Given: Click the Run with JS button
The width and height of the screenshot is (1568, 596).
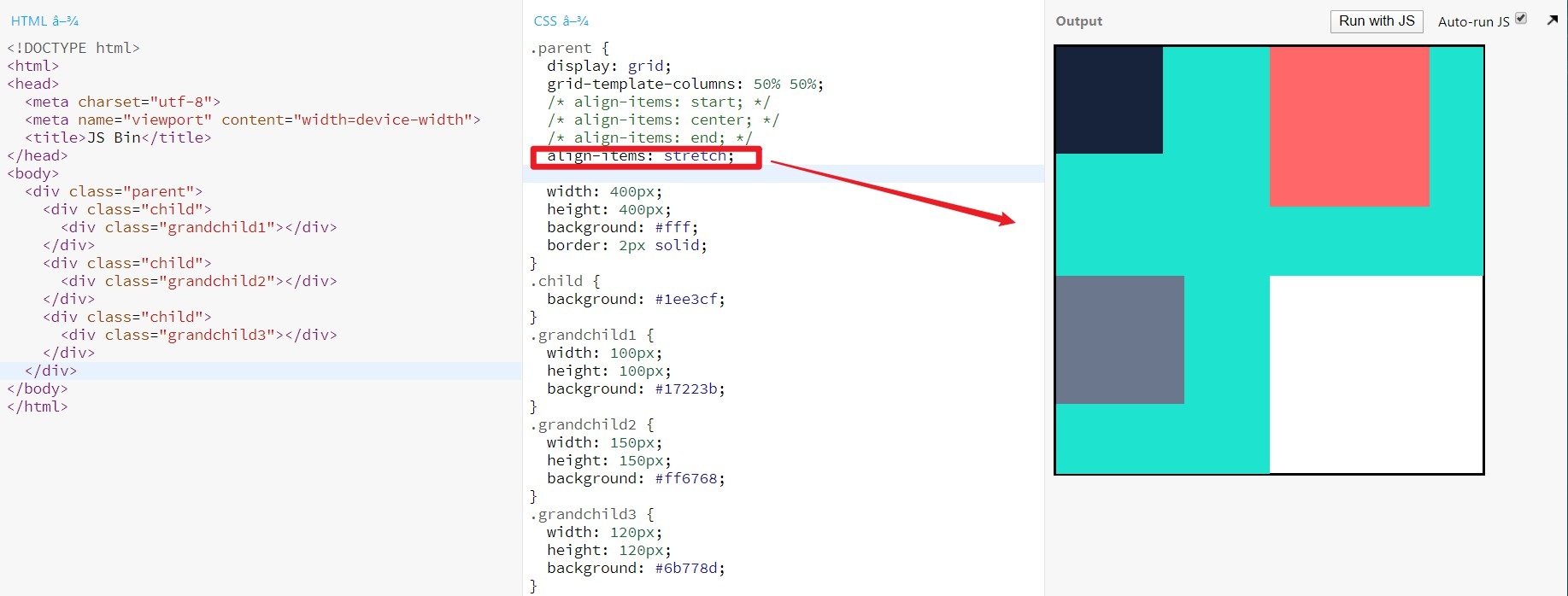Looking at the screenshot, I should pyautogui.click(x=1377, y=21).
